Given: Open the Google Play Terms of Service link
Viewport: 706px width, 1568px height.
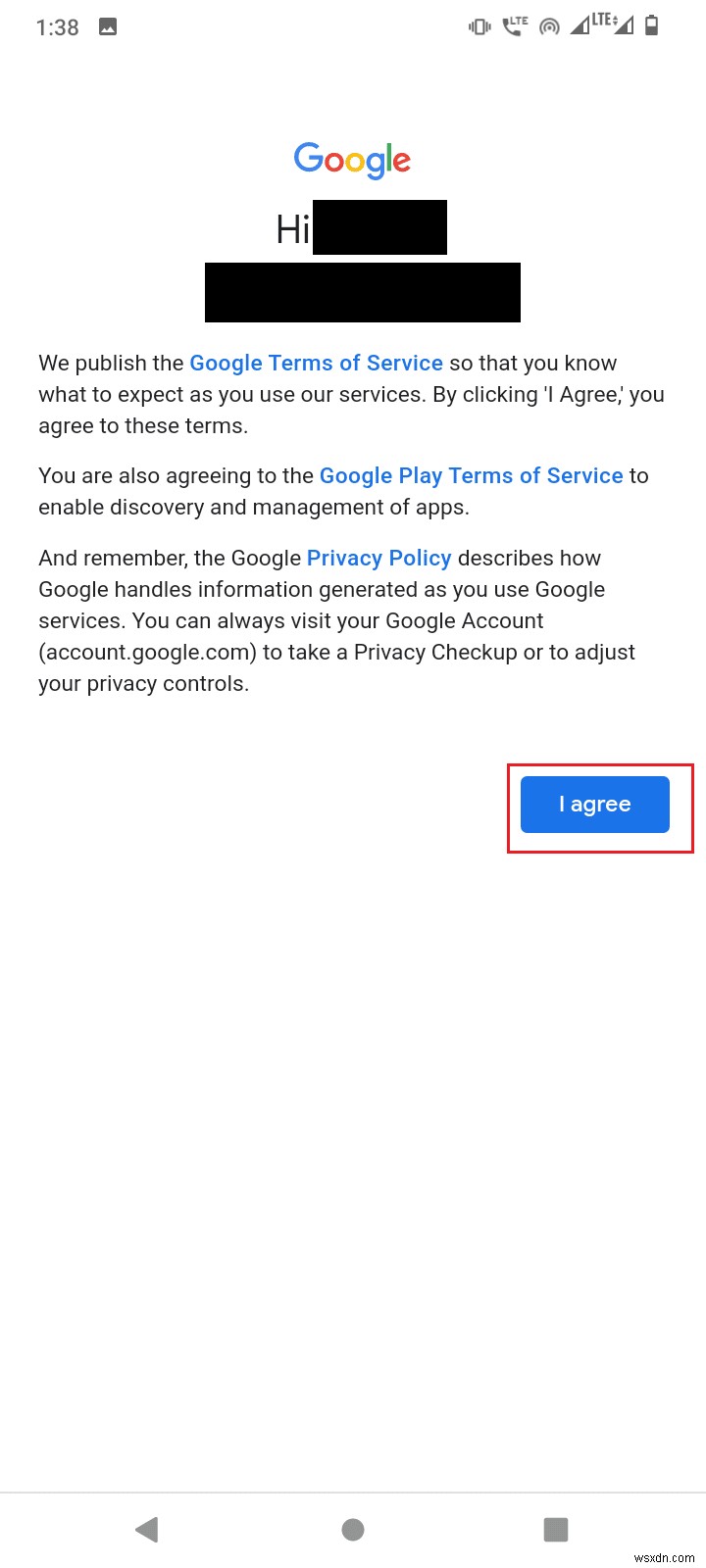Looking at the screenshot, I should [471, 475].
